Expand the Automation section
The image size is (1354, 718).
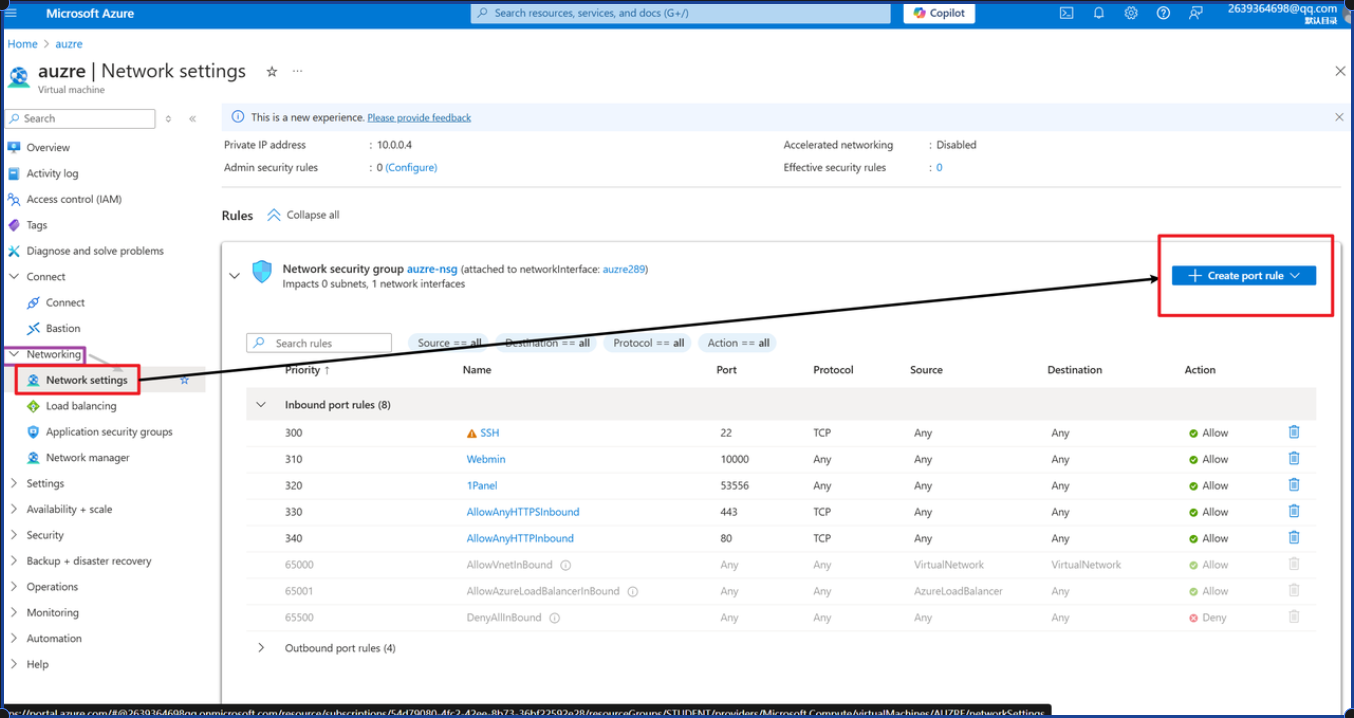pos(14,639)
